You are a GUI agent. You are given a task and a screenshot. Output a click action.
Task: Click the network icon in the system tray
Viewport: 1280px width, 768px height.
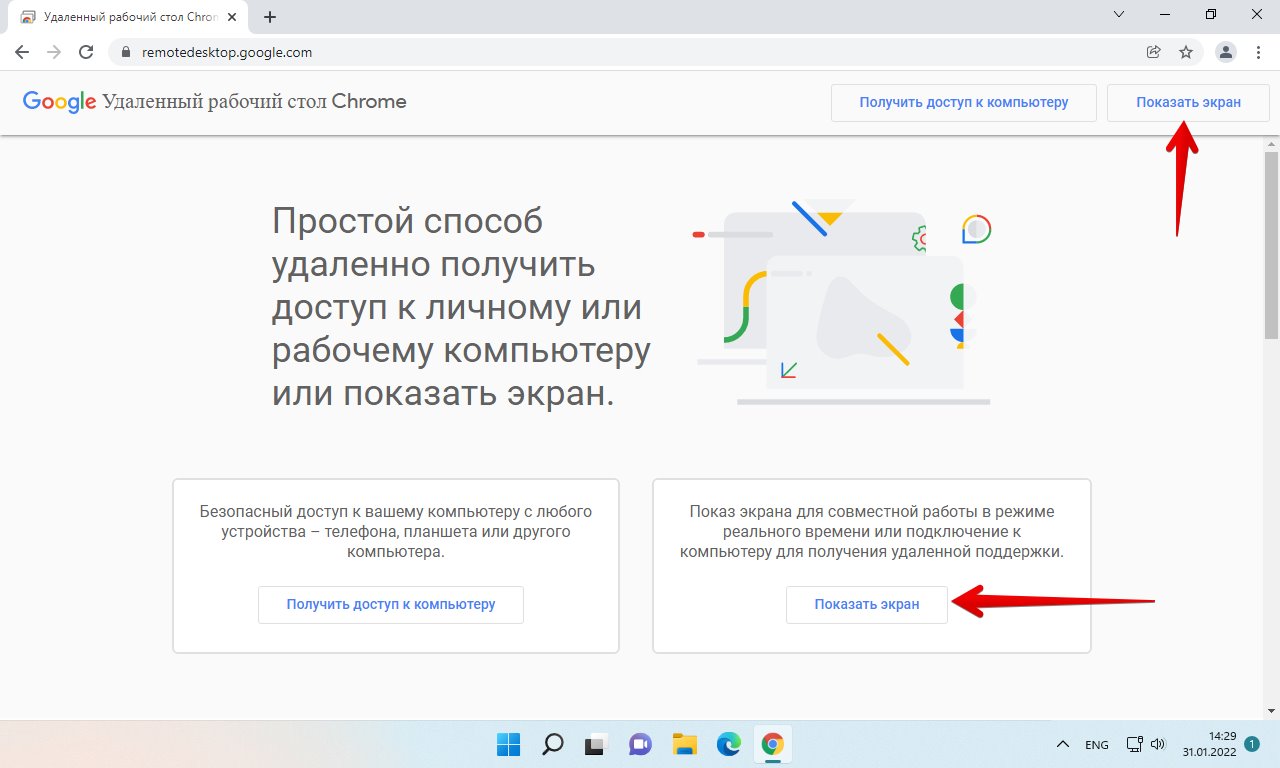1134,744
